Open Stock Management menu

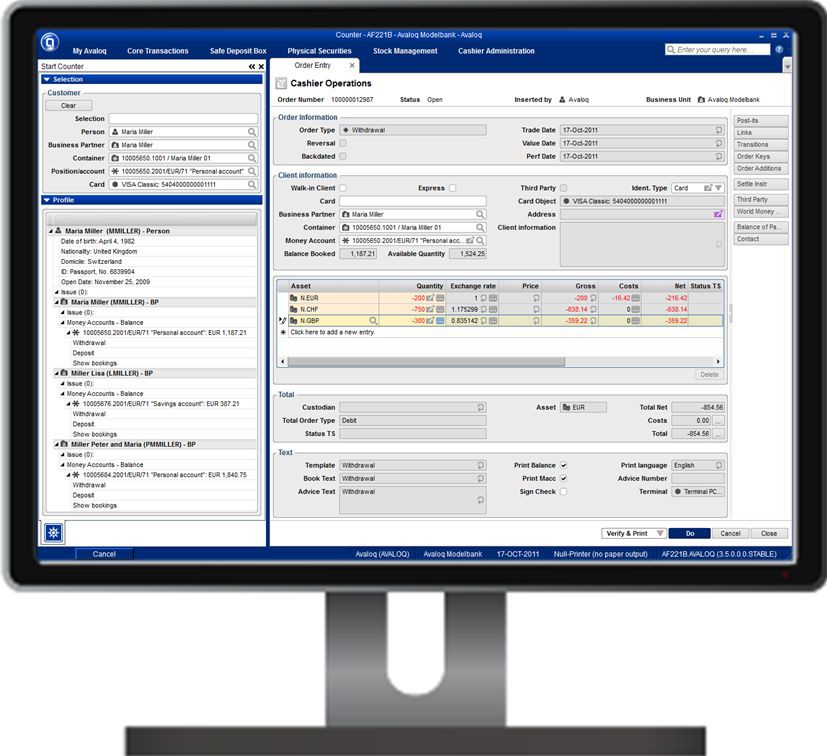tap(405, 51)
